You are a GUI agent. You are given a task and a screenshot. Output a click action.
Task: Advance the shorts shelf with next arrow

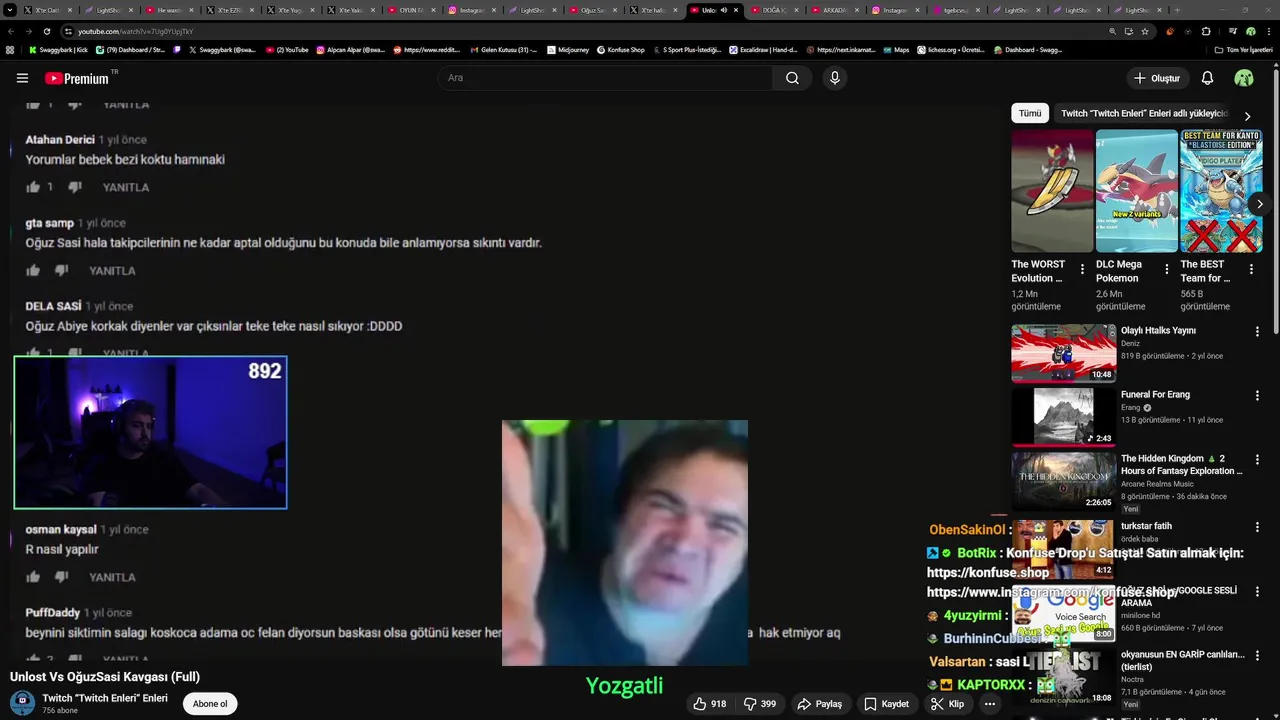click(1259, 204)
